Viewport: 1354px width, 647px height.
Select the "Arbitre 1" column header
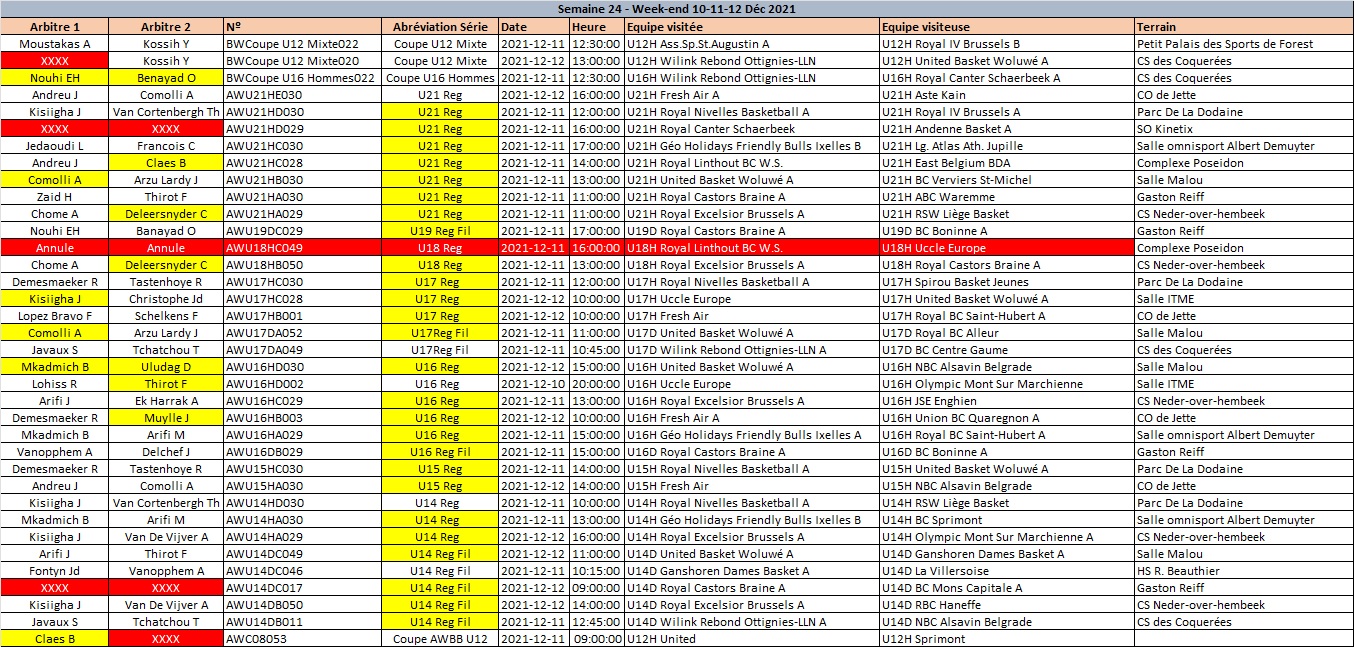click(x=54, y=27)
